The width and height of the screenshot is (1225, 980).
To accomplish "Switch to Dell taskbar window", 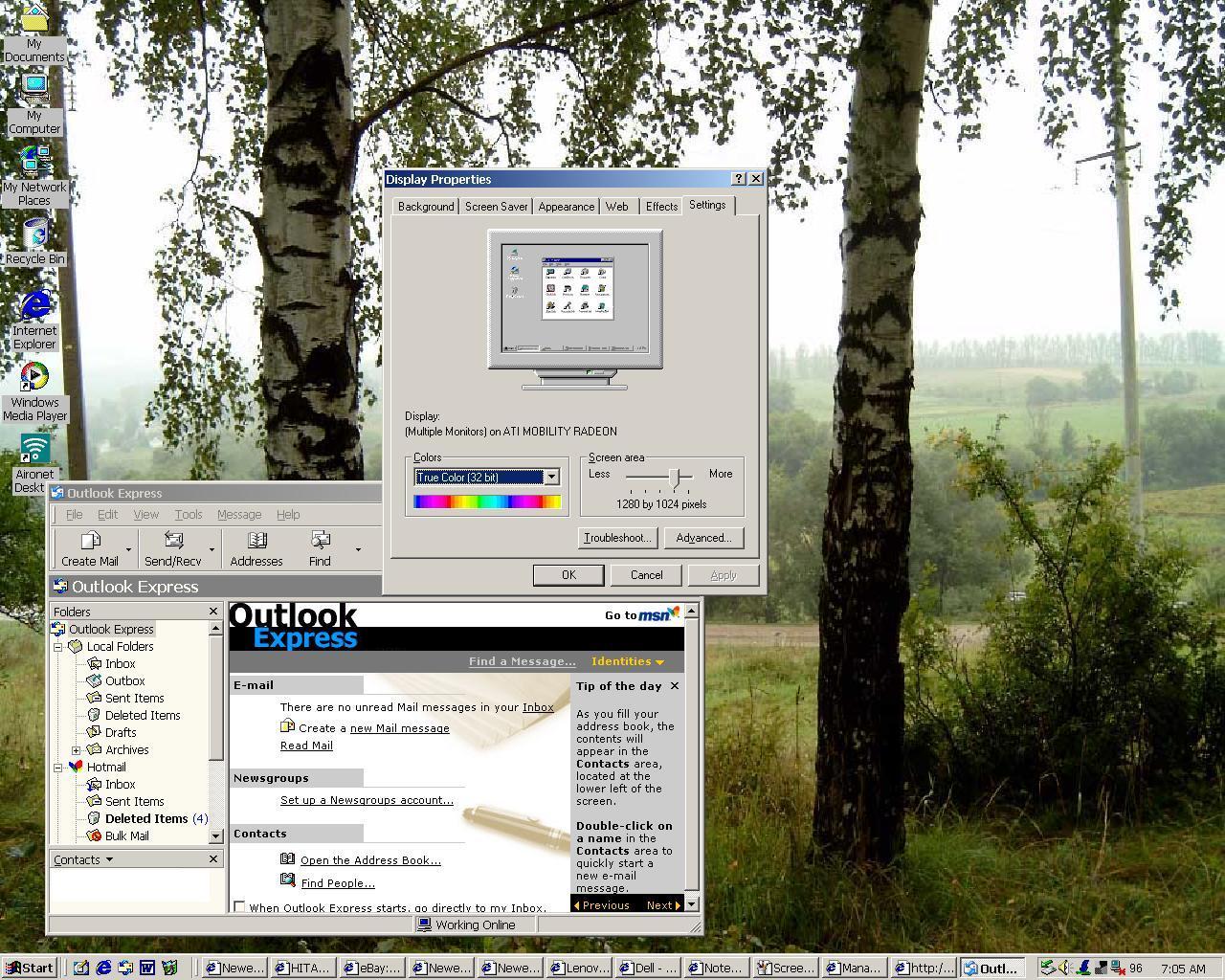I will (x=650, y=968).
